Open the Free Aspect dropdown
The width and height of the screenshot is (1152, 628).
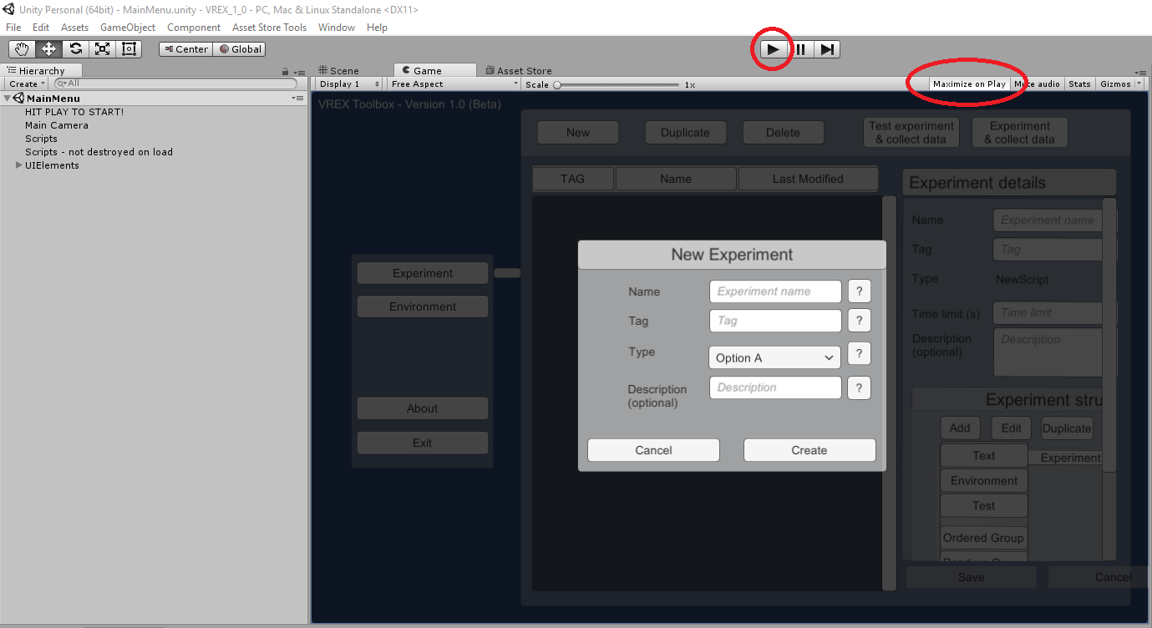(453, 84)
